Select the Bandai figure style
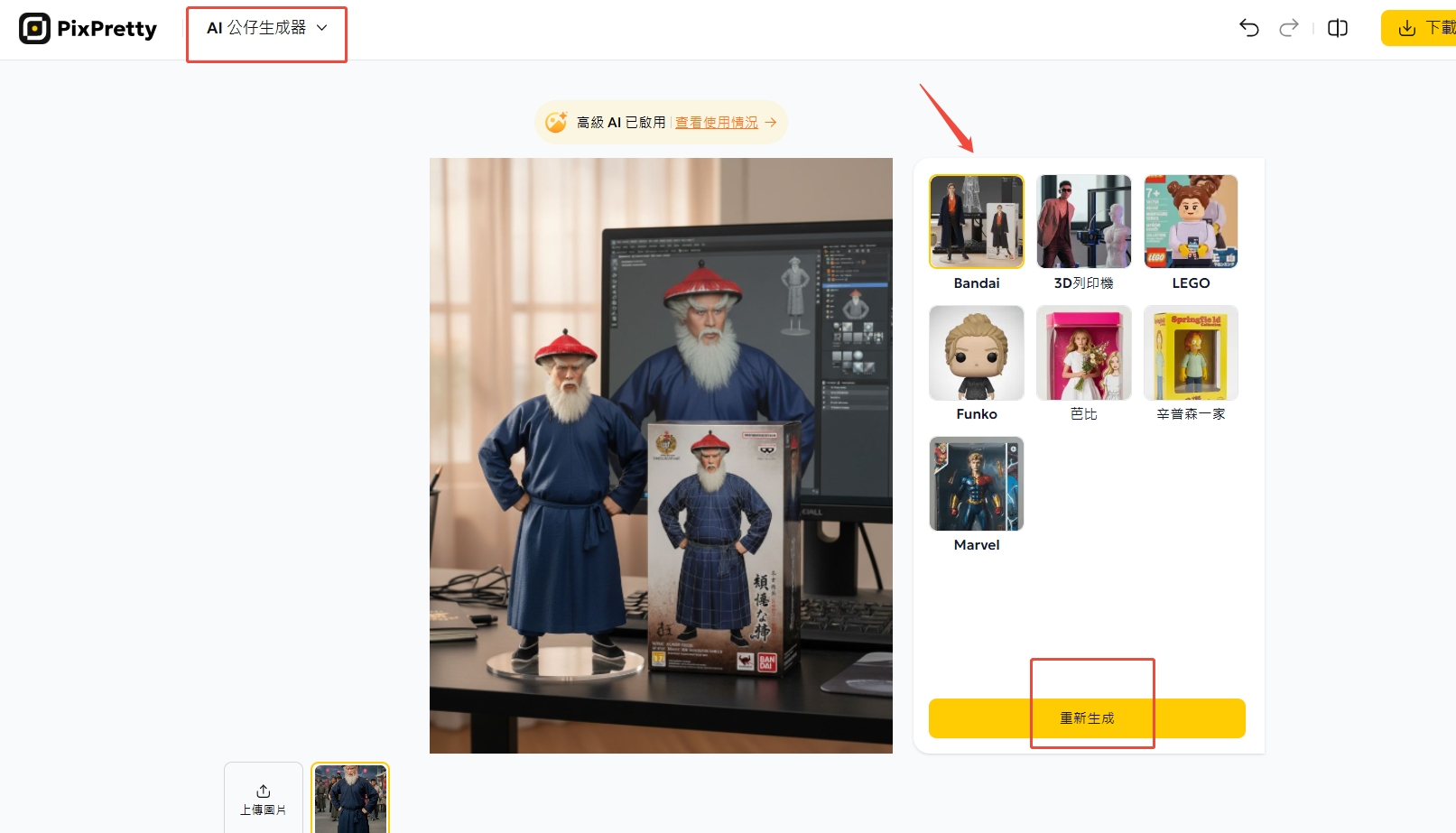The image size is (1456, 833). (976, 222)
